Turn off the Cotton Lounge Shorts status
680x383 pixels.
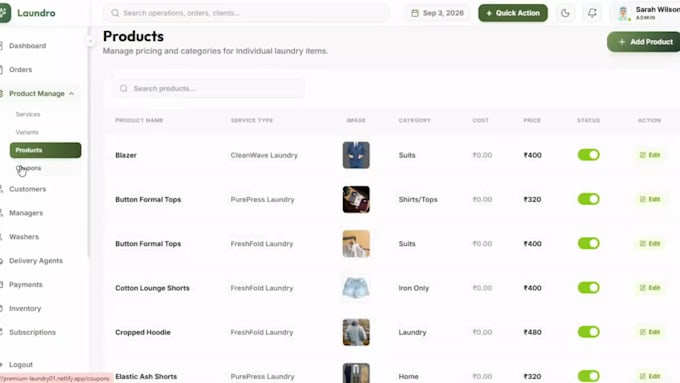(x=588, y=288)
